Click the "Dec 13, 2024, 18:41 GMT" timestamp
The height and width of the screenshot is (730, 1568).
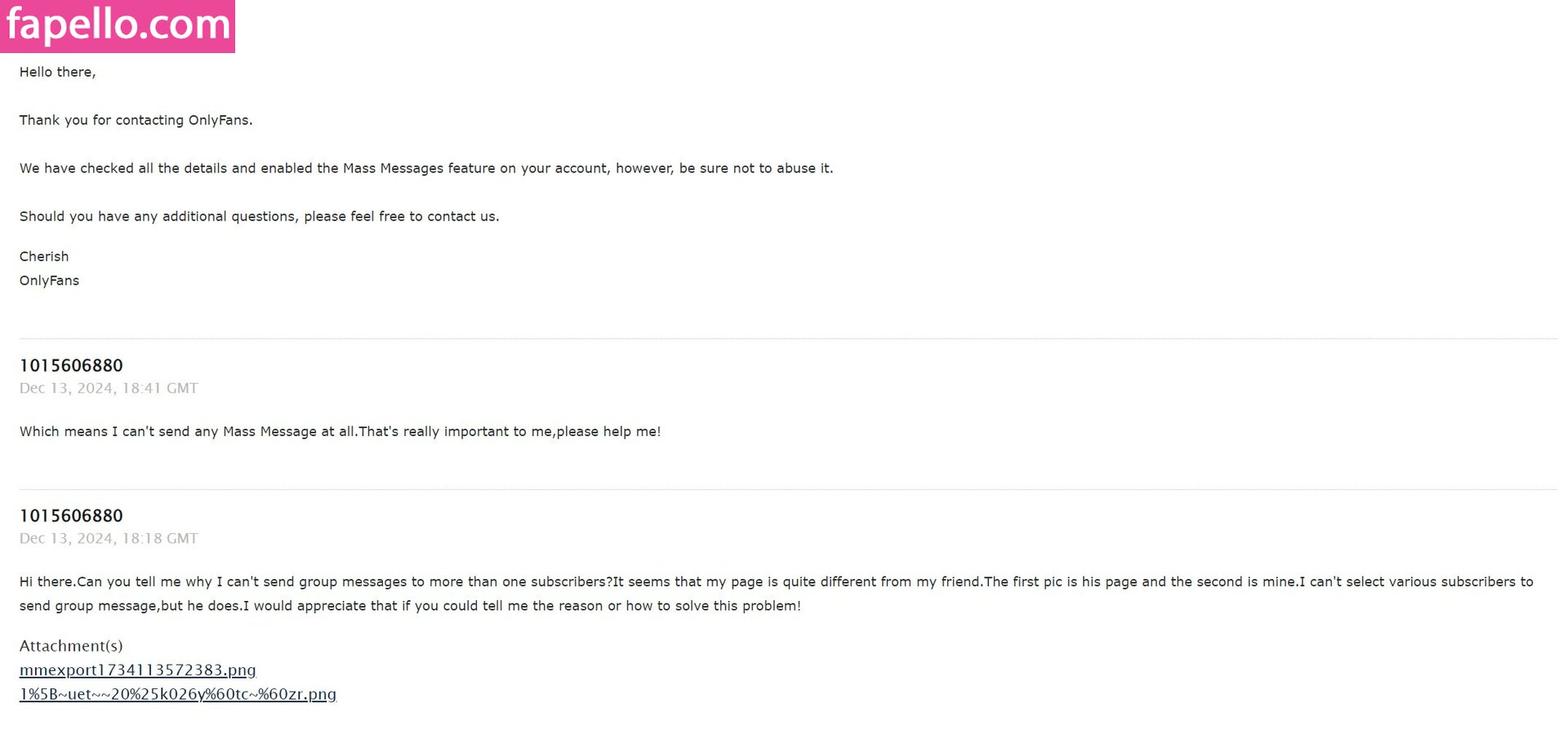[x=109, y=389]
